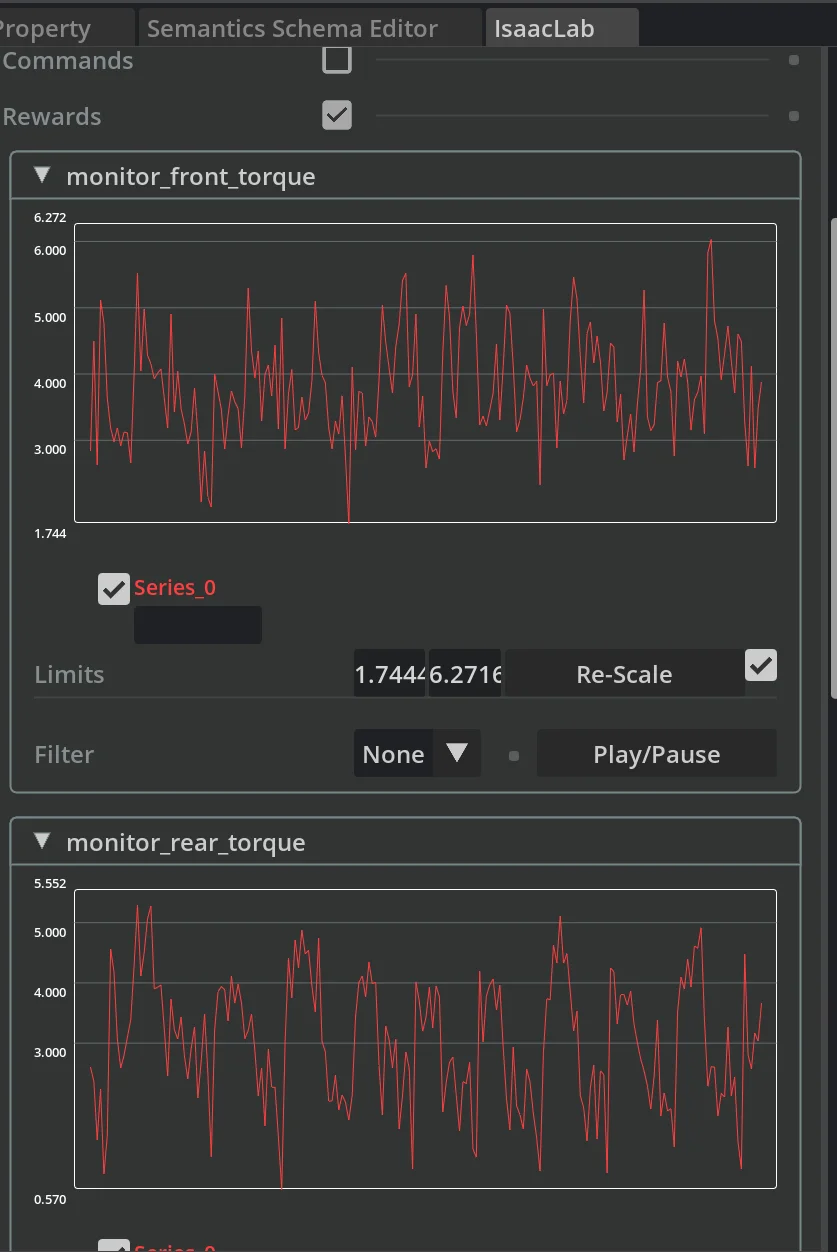Click the small square at Rewards row end
Image resolution: width=837 pixels, height=1252 pixels.
[x=794, y=116]
